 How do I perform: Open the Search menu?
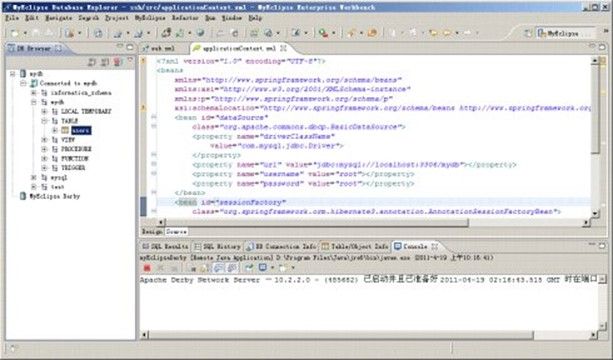click(89, 18)
